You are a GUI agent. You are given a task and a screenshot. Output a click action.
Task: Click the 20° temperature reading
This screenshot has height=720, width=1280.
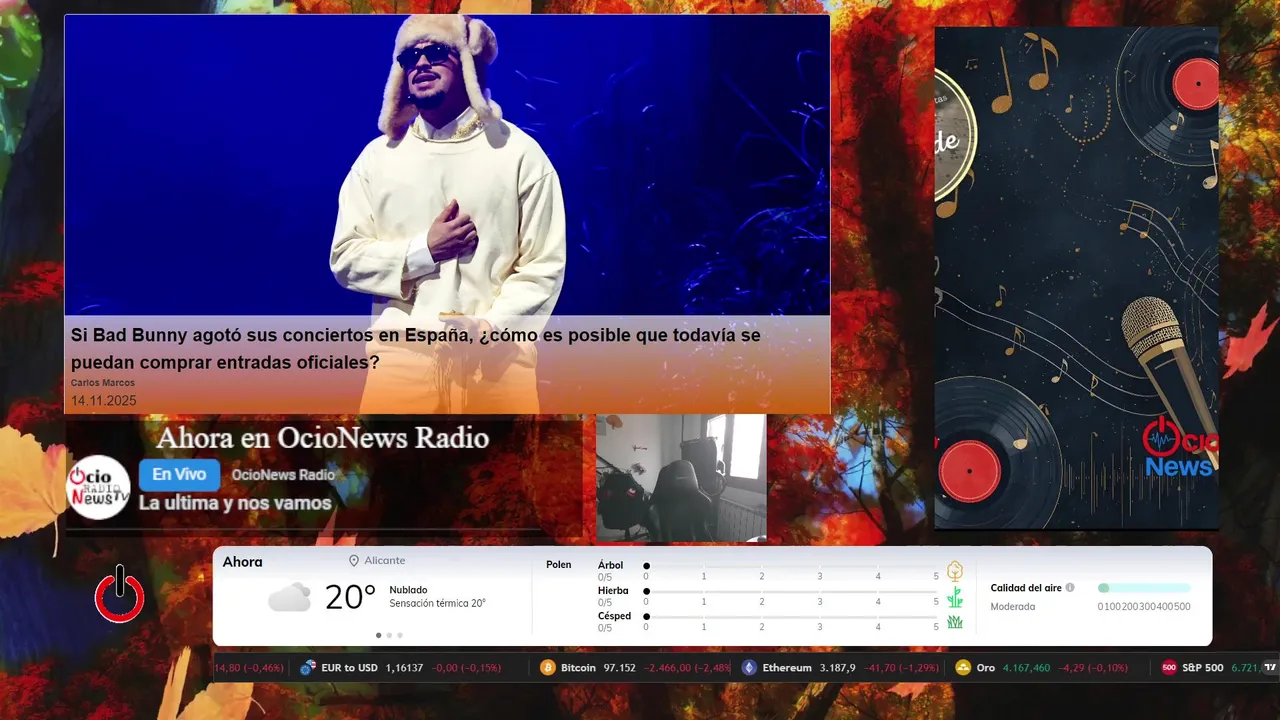click(x=350, y=597)
